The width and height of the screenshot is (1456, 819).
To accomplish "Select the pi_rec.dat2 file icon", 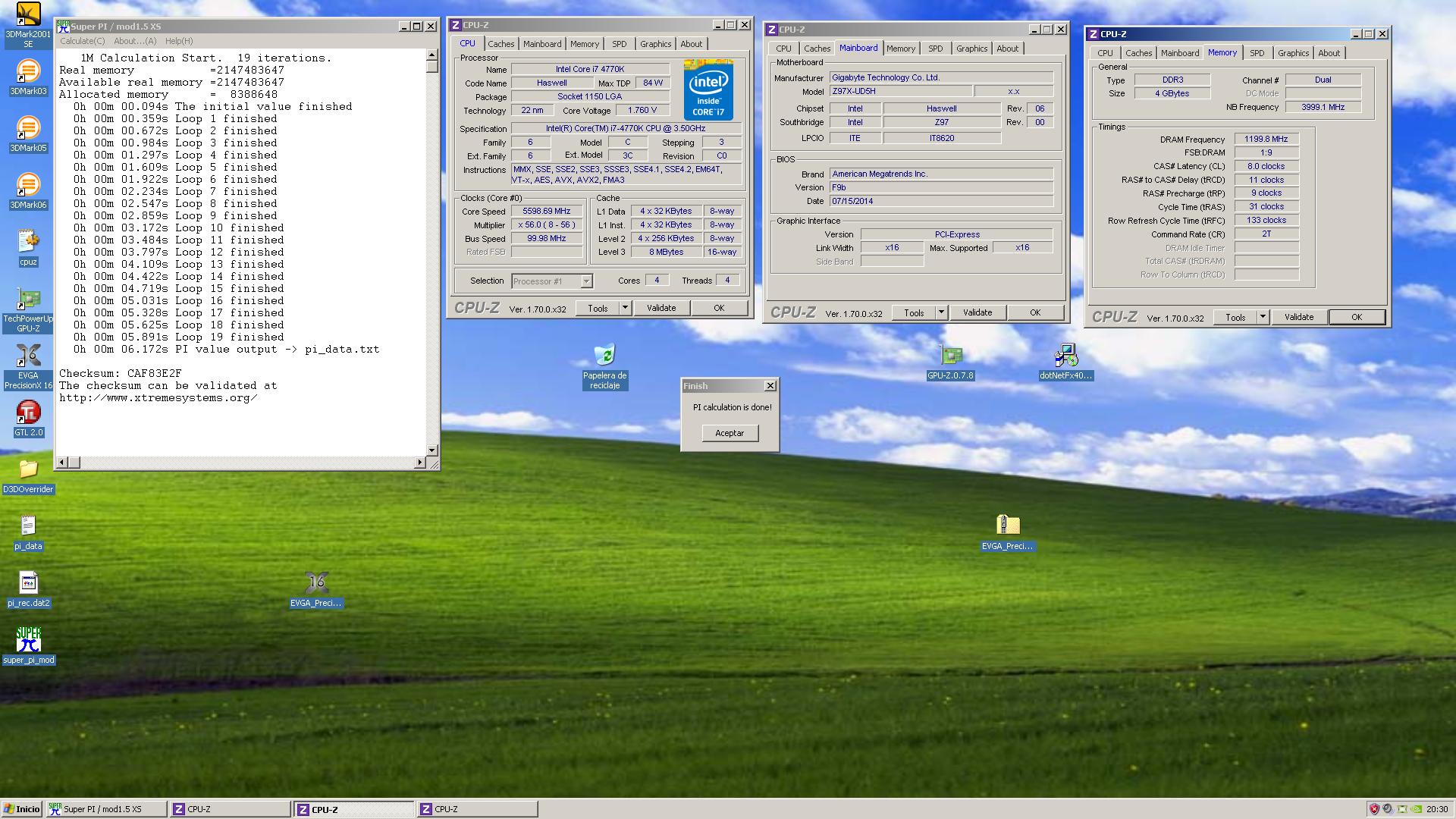I will [28, 590].
